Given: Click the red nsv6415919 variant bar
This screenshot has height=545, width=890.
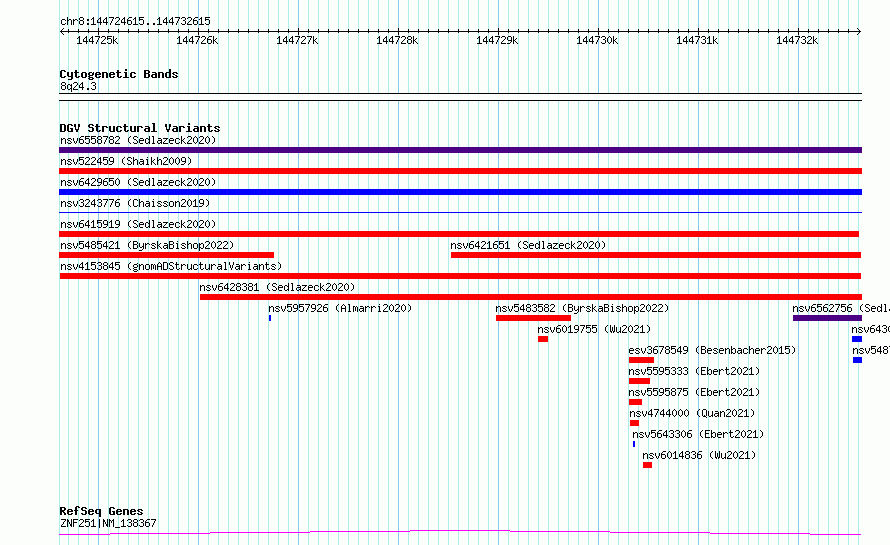Looking at the screenshot, I should point(459,234).
